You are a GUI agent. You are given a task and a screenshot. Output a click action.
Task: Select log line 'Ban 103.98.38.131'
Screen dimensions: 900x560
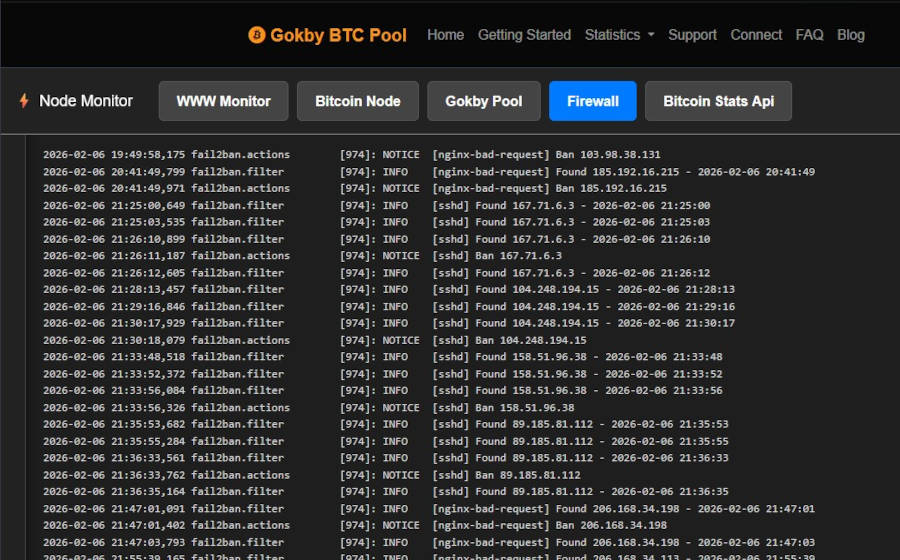click(x=351, y=154)
